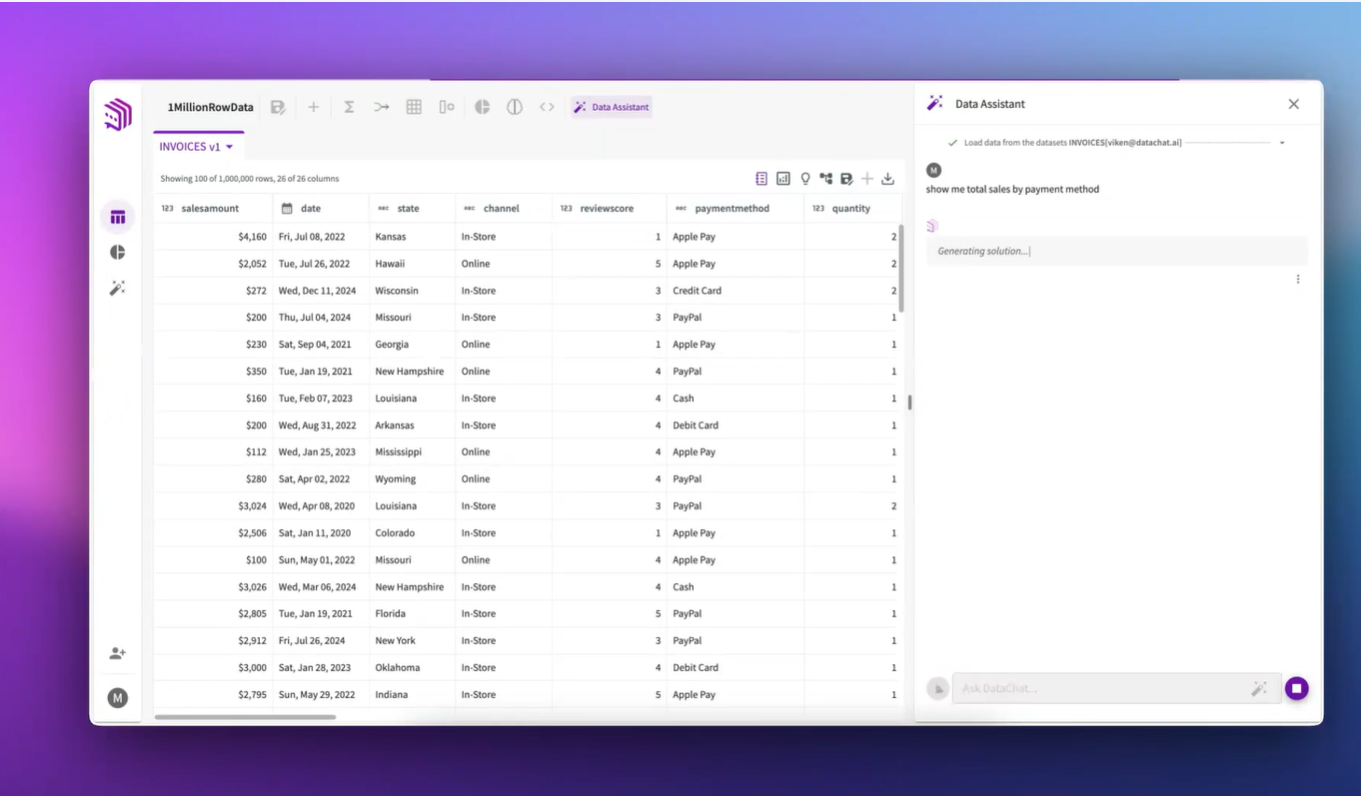Click the paymentmethod column header
The height and width of the screenshot is (796, 1361).
tap(730, 209)
